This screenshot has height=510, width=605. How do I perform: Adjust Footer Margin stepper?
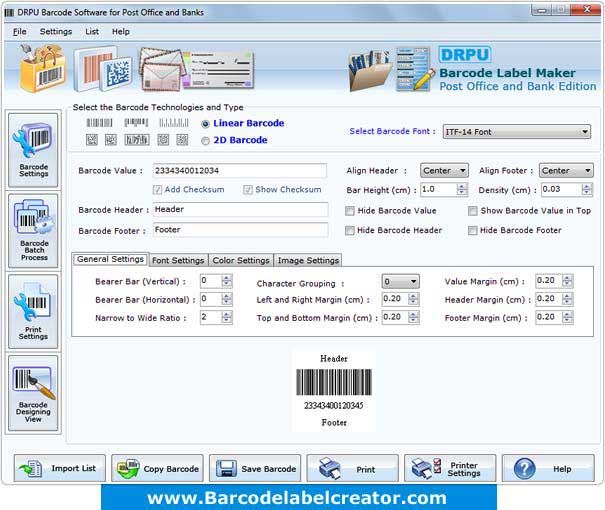point(567,317)
